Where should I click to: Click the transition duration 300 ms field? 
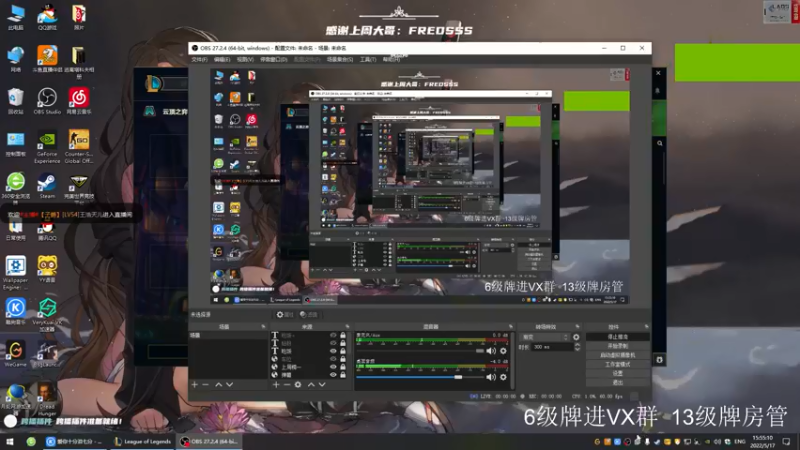click(552, 347)
